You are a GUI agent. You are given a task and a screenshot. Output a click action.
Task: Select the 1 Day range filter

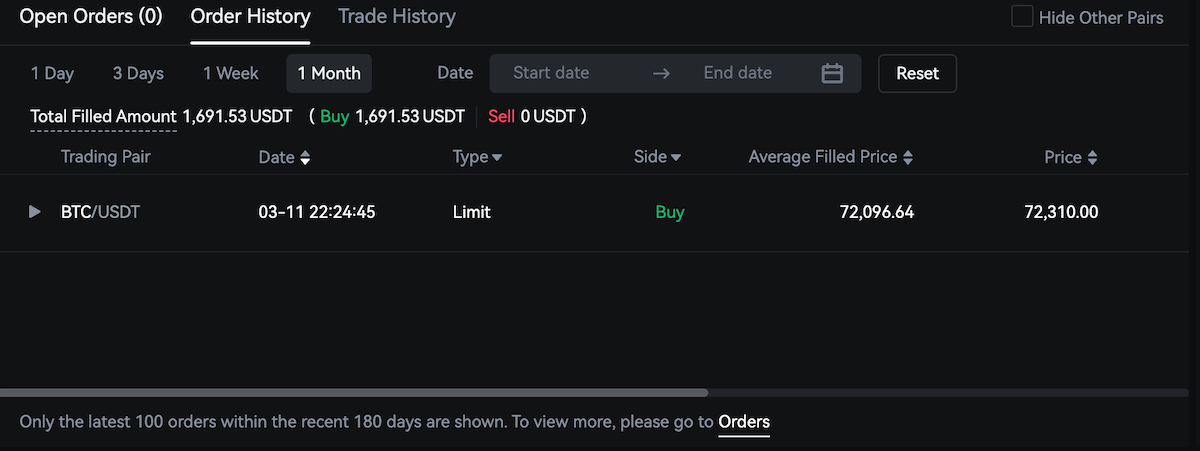[x=52, y=73]
